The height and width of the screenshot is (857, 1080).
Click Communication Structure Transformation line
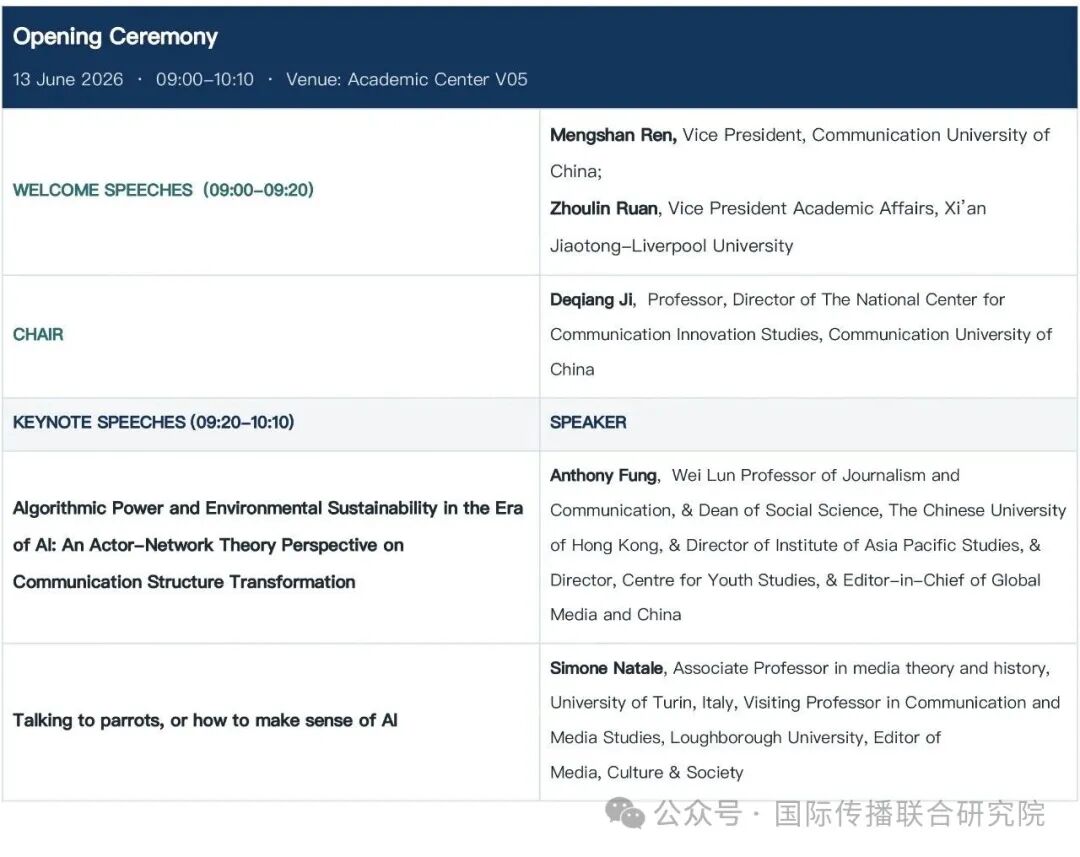click(x=184, y=582)
